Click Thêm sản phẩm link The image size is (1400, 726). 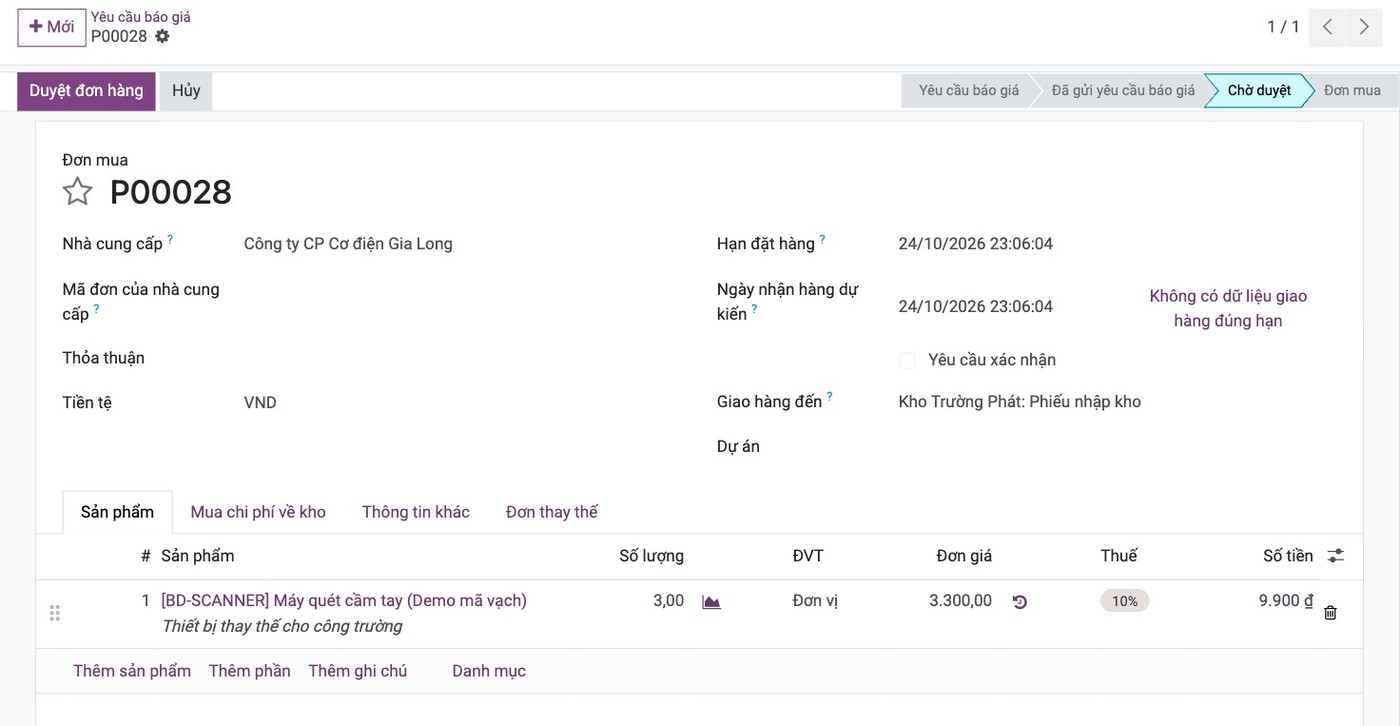pyautogui.click(x=132, y=671)
